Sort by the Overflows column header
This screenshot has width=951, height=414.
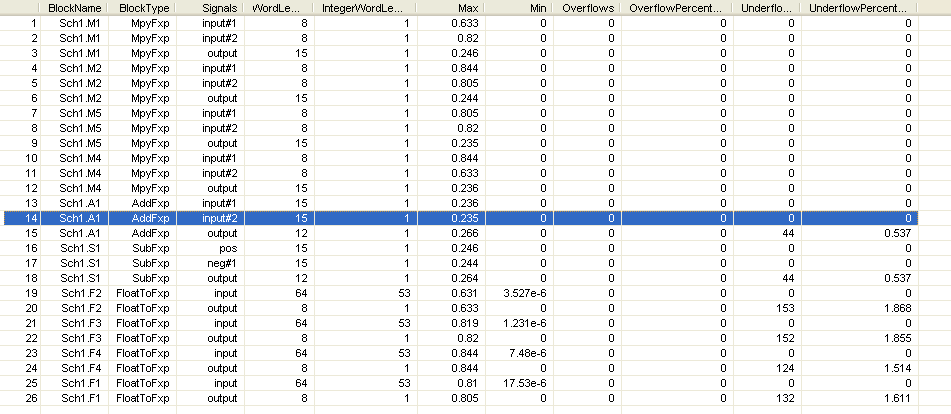pyautogui.click(x=588, y=8)
